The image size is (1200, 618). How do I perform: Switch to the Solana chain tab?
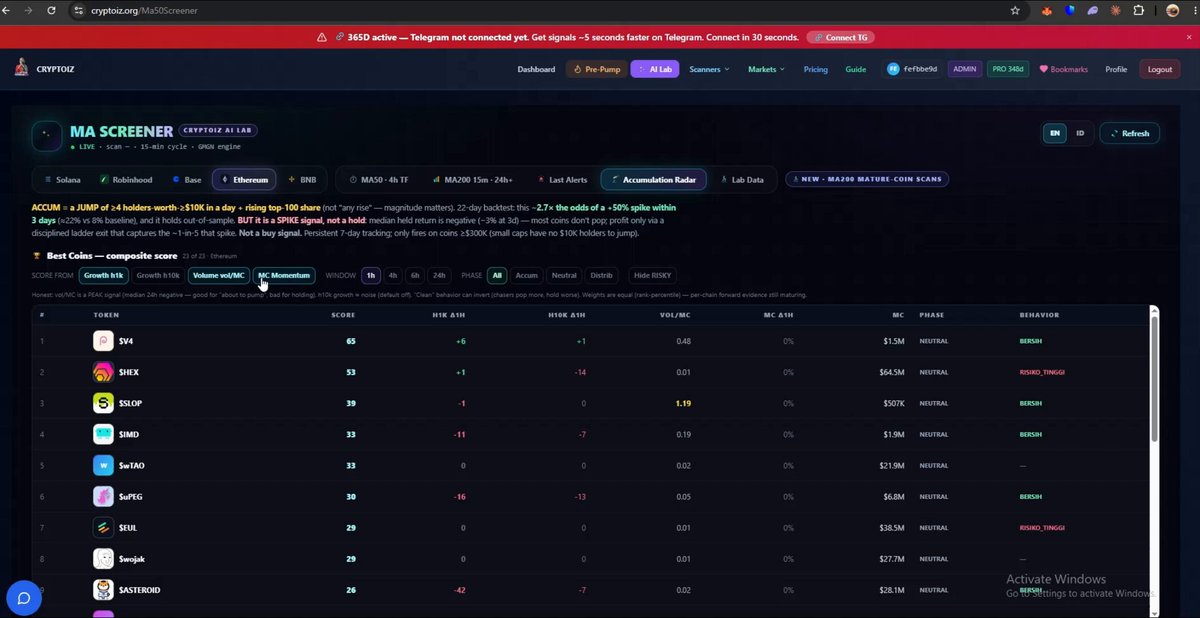pyautogui.click(x=62, y=180)
